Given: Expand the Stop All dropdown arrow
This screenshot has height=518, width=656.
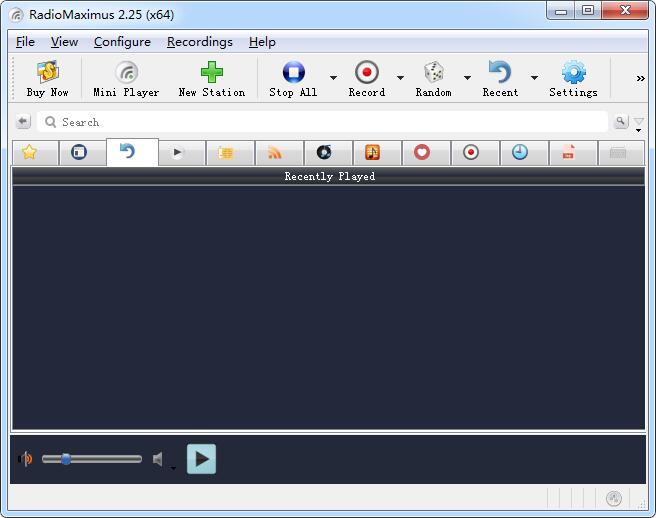Looking at the screenshot, I should pos(333,78).
